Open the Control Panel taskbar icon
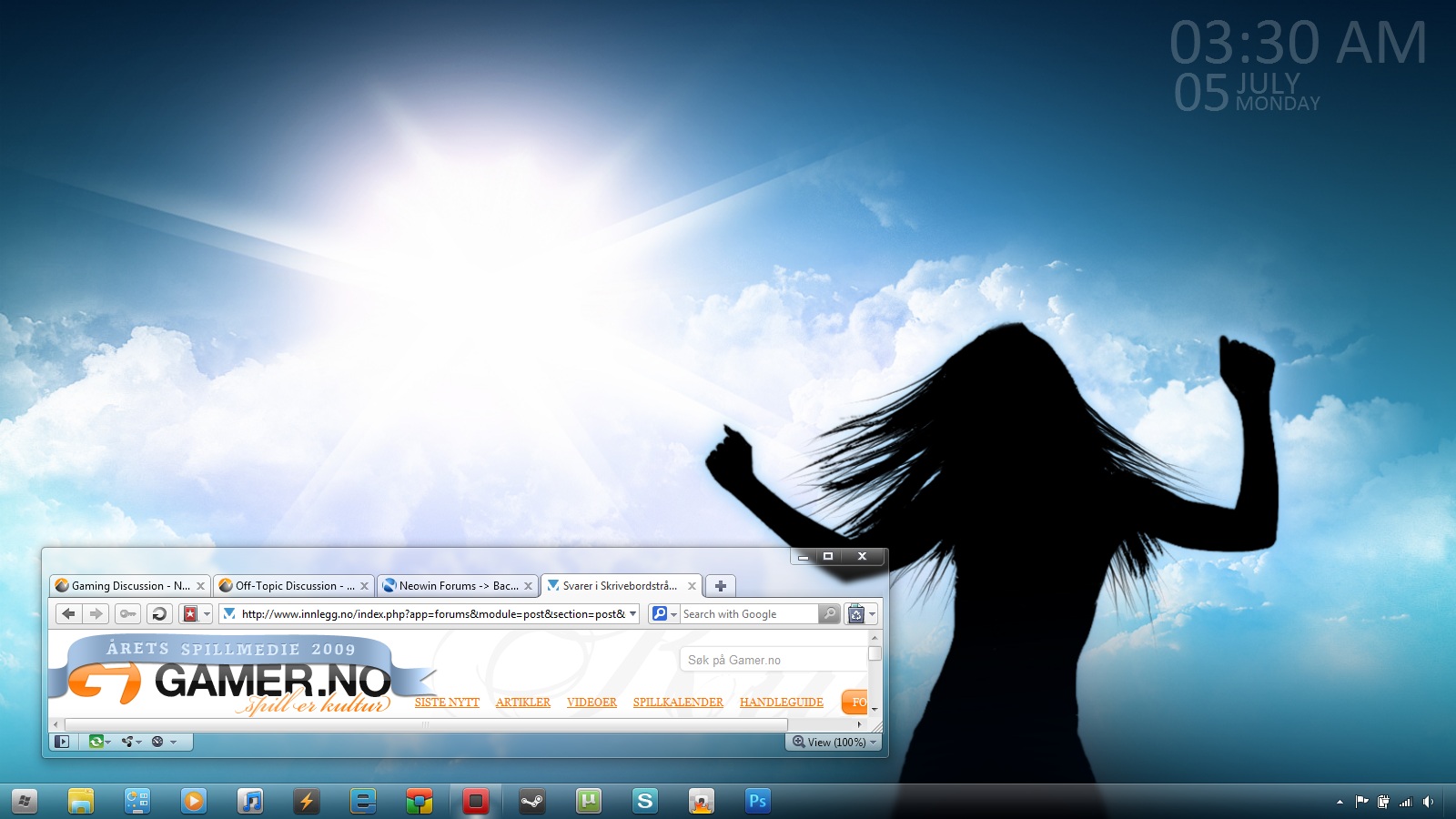Screen dimensions: 1456x819 point(137,801)
